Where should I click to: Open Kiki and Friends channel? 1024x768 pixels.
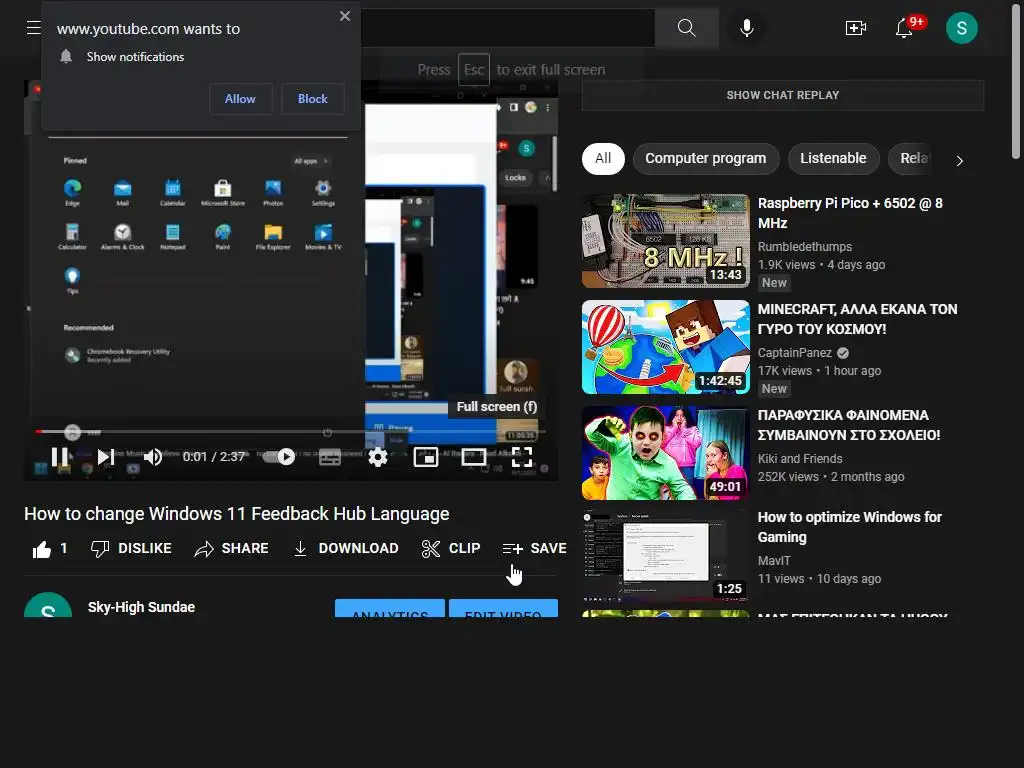[800, 458]
